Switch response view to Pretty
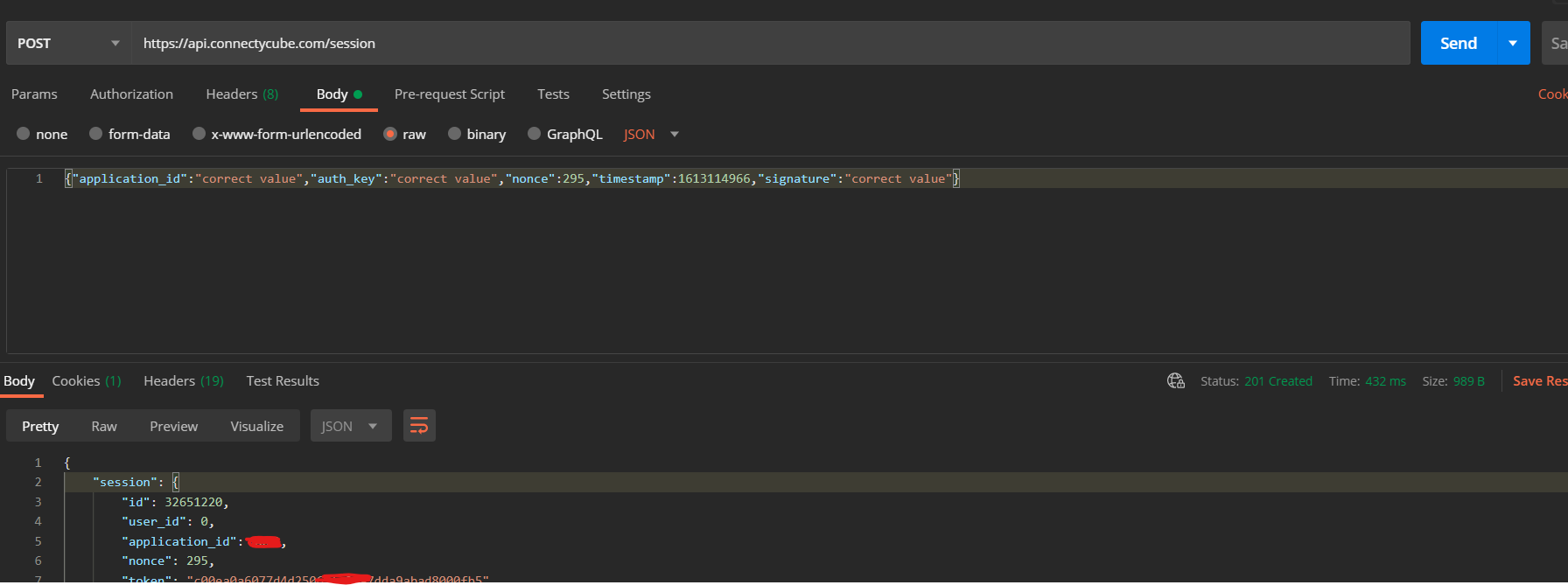Image resolution: width=1568 pixels, height=585 pixels. click(x=40, y=426)
